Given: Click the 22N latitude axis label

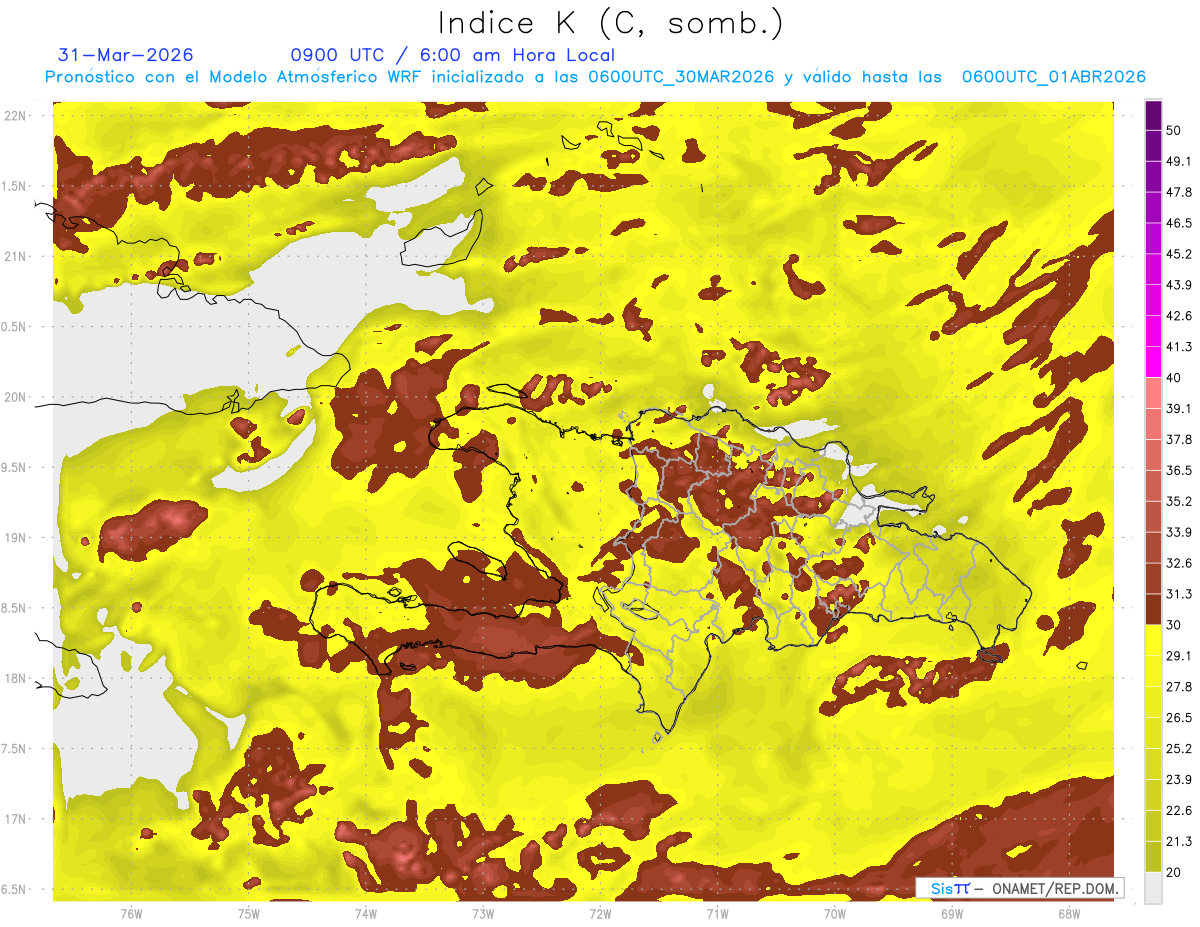Looking at the screenshot, I should 15,115.
